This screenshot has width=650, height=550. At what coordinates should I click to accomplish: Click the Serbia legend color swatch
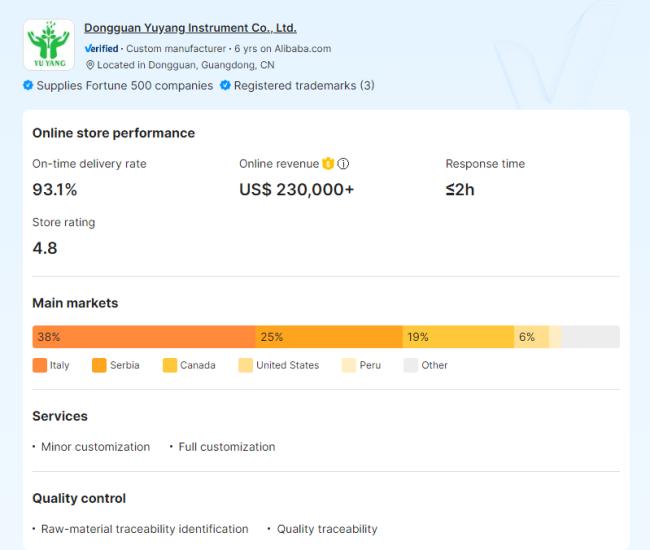[x=99, y=365]
